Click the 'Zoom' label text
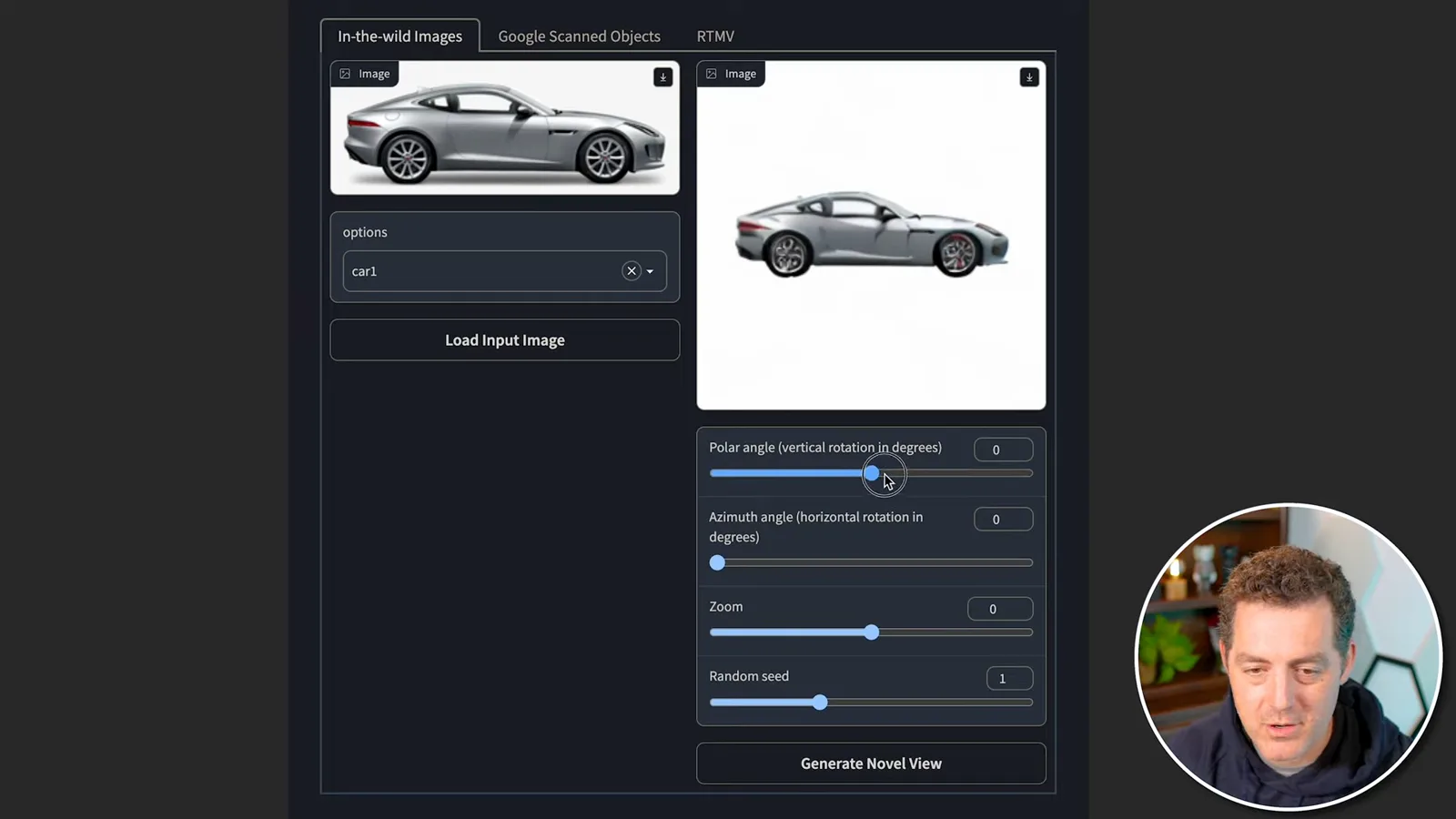1456x819 pixels. pos(726,607)
